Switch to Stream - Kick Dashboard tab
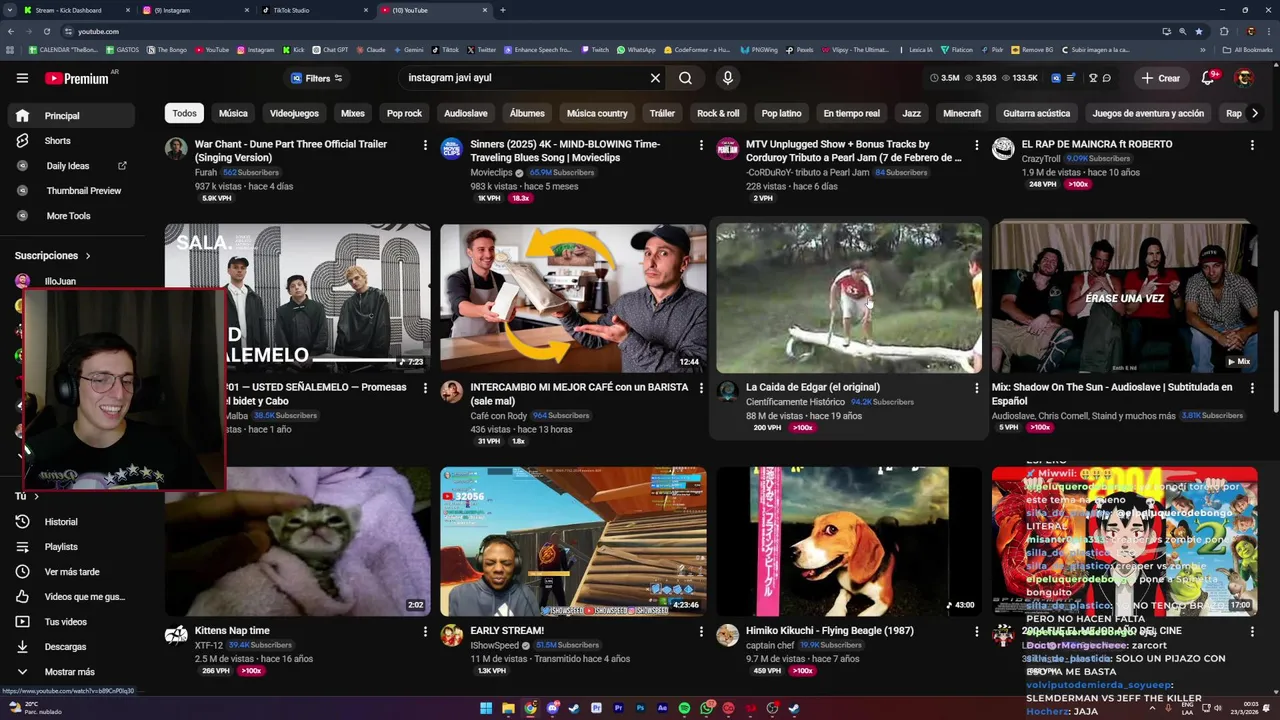The height and width of the screenshot is (720, 1280). click(78, 10)
